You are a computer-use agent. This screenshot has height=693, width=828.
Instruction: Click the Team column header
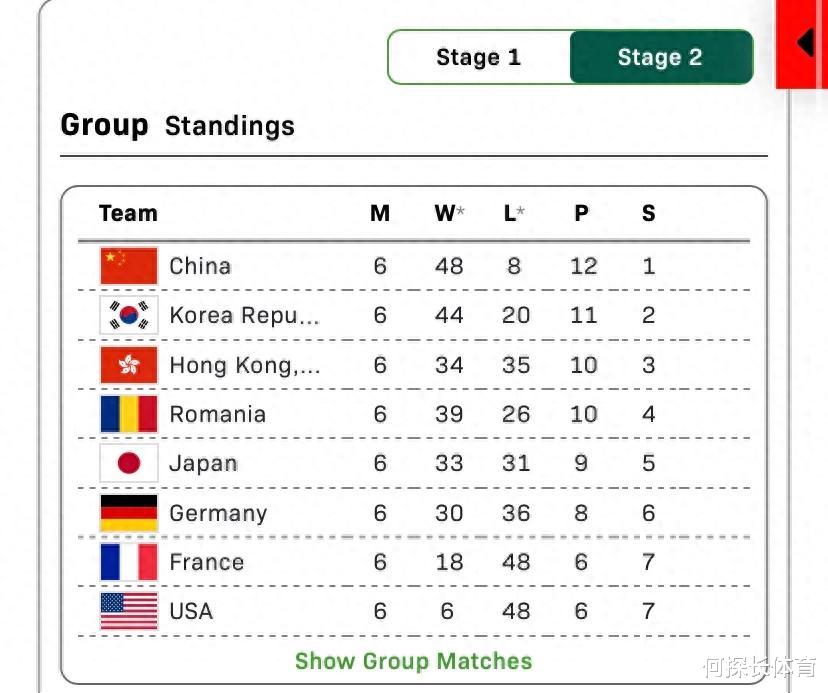[x=128, y=213]
